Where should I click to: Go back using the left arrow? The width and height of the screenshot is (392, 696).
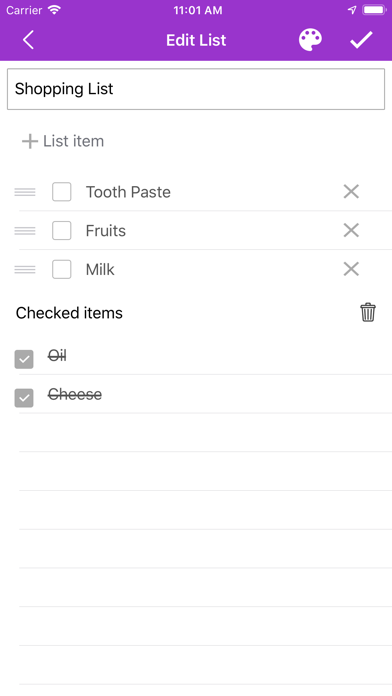28,40
